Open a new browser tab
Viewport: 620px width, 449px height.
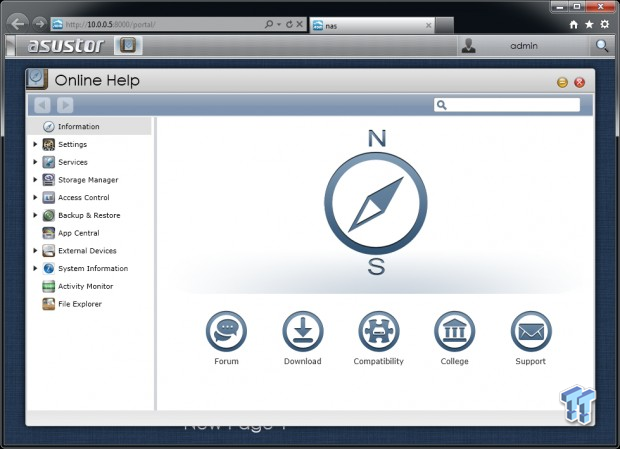pyautogui.click(x=444, y=26)
